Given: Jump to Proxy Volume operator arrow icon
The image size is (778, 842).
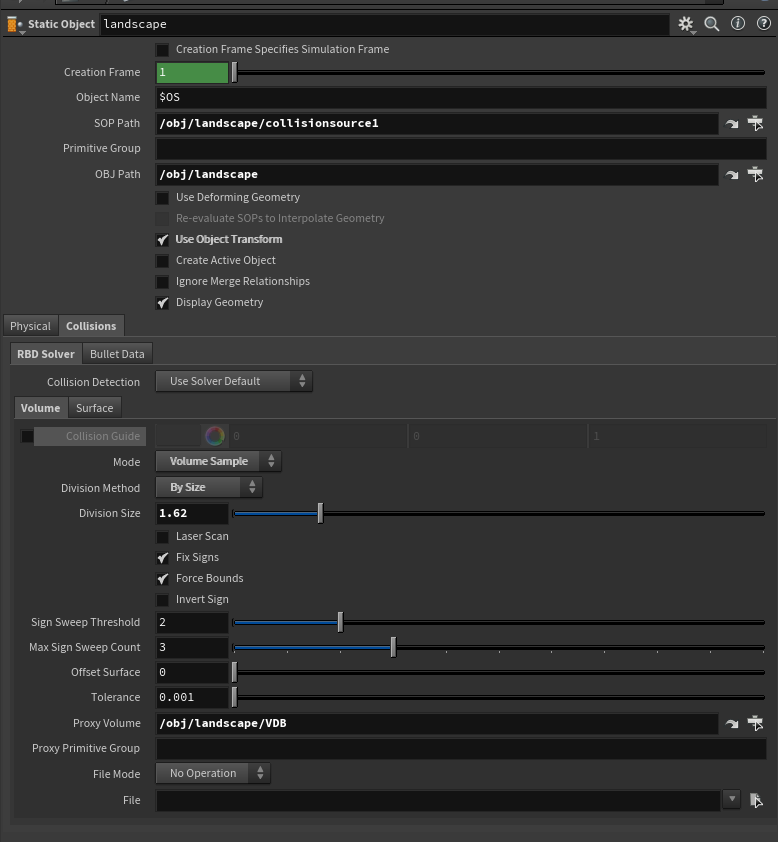Looking at the screenshot, I should 732,724.
